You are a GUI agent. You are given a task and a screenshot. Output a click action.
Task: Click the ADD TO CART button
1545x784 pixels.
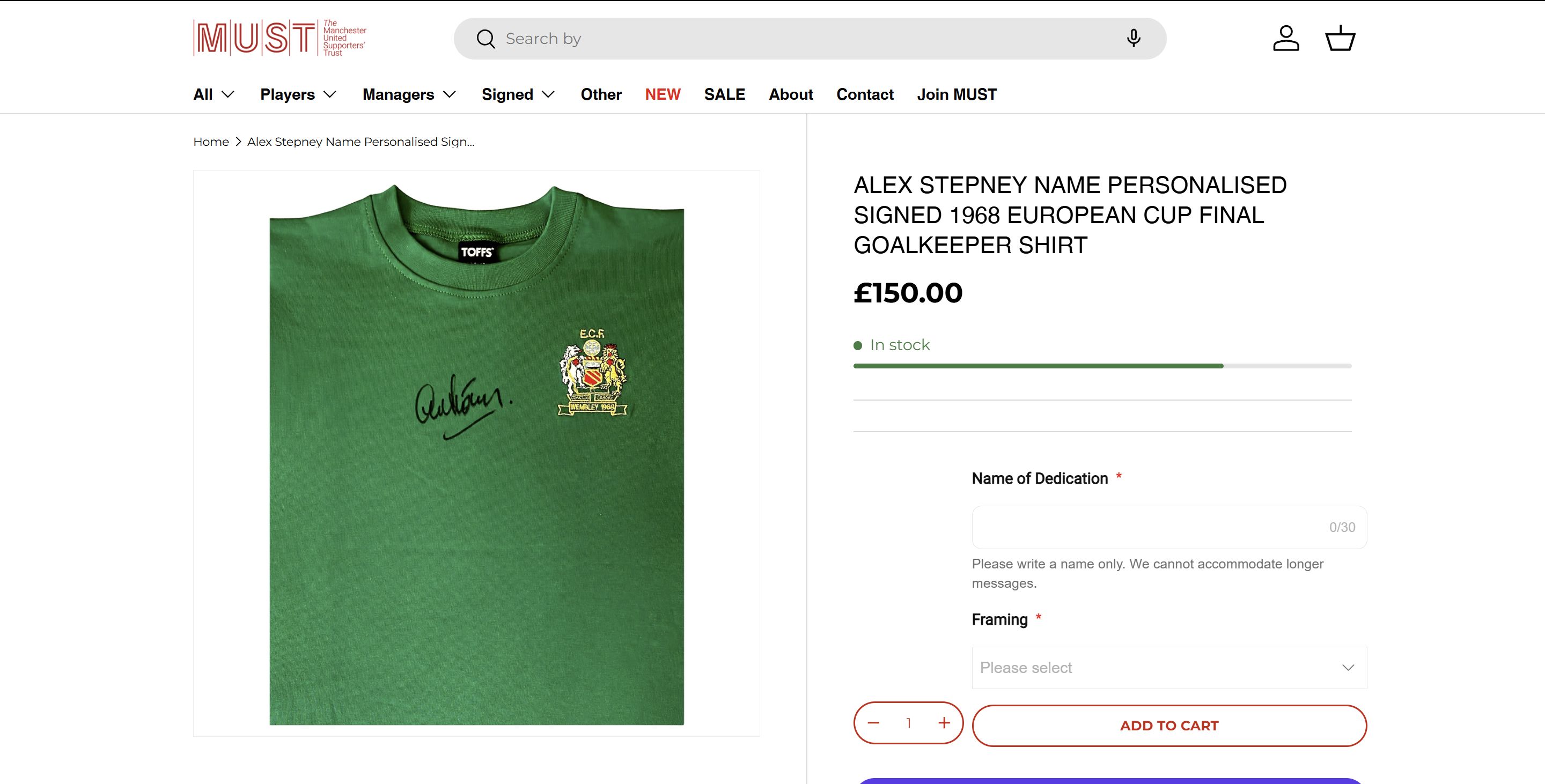pos(1169,726)
